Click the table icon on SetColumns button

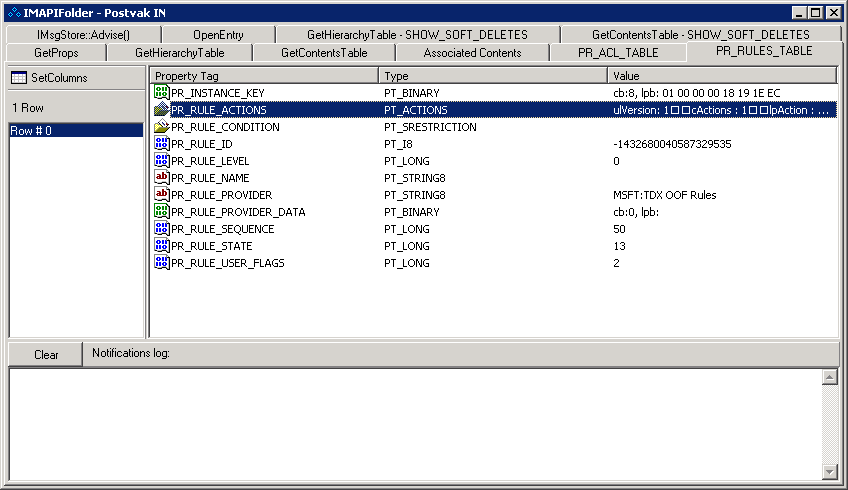(19, 77)
